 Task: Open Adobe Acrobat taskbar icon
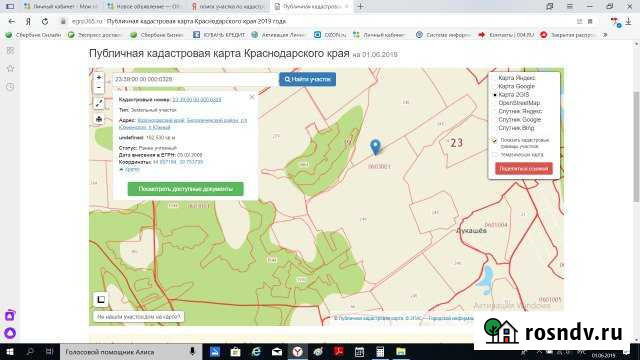(338, 351)
